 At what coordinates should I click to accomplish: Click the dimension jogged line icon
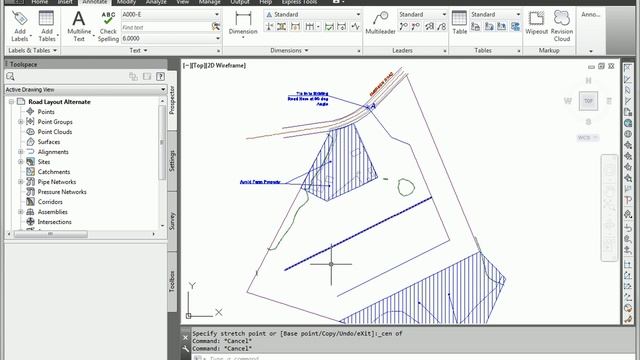(x=356, y=27)
